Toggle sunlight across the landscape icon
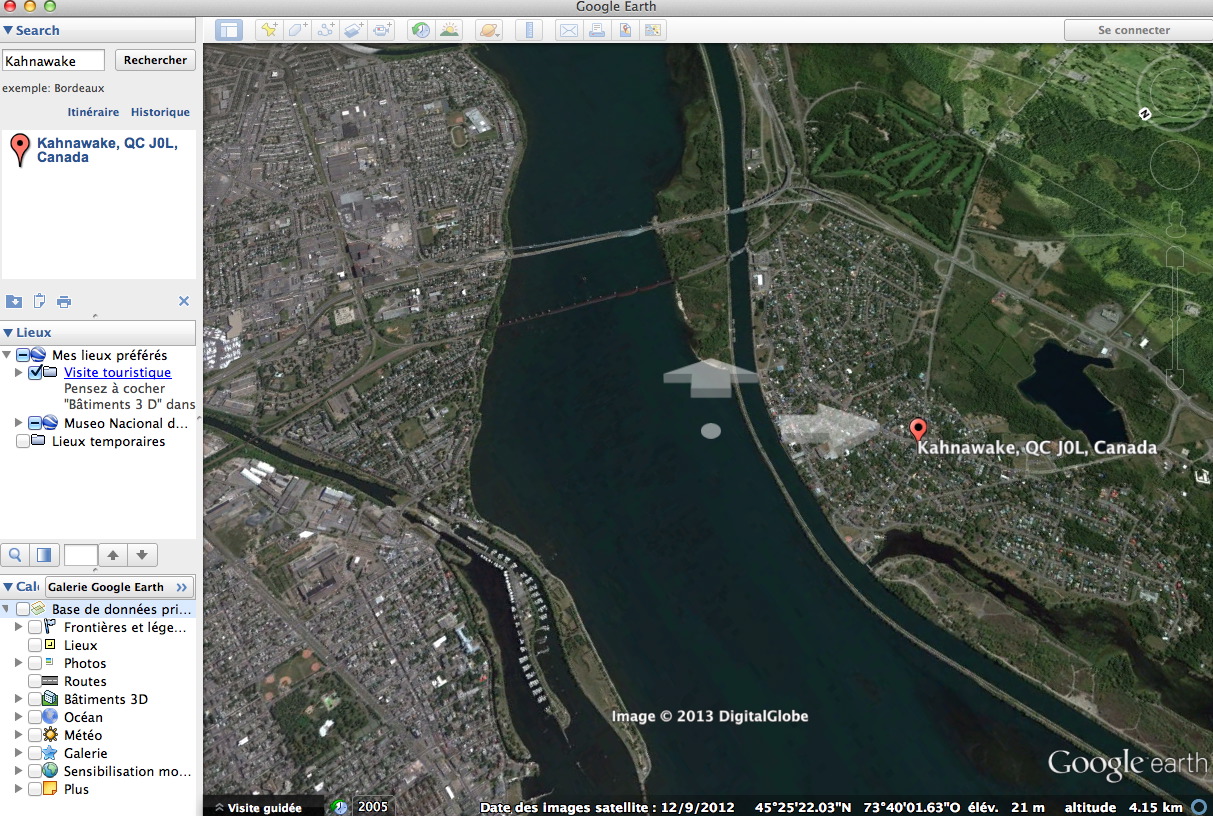The image size is (1213, 816). pos(449,30)
